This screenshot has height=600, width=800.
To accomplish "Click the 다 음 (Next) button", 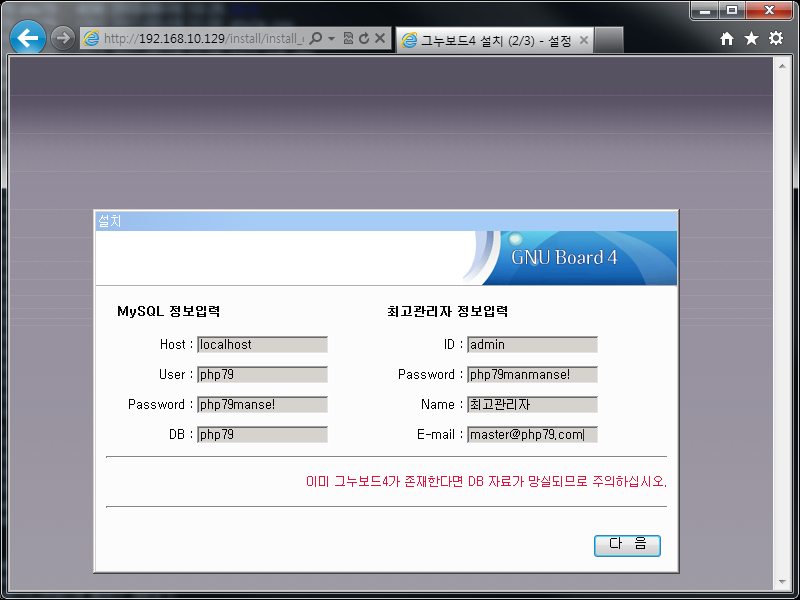I will [627, 545].
